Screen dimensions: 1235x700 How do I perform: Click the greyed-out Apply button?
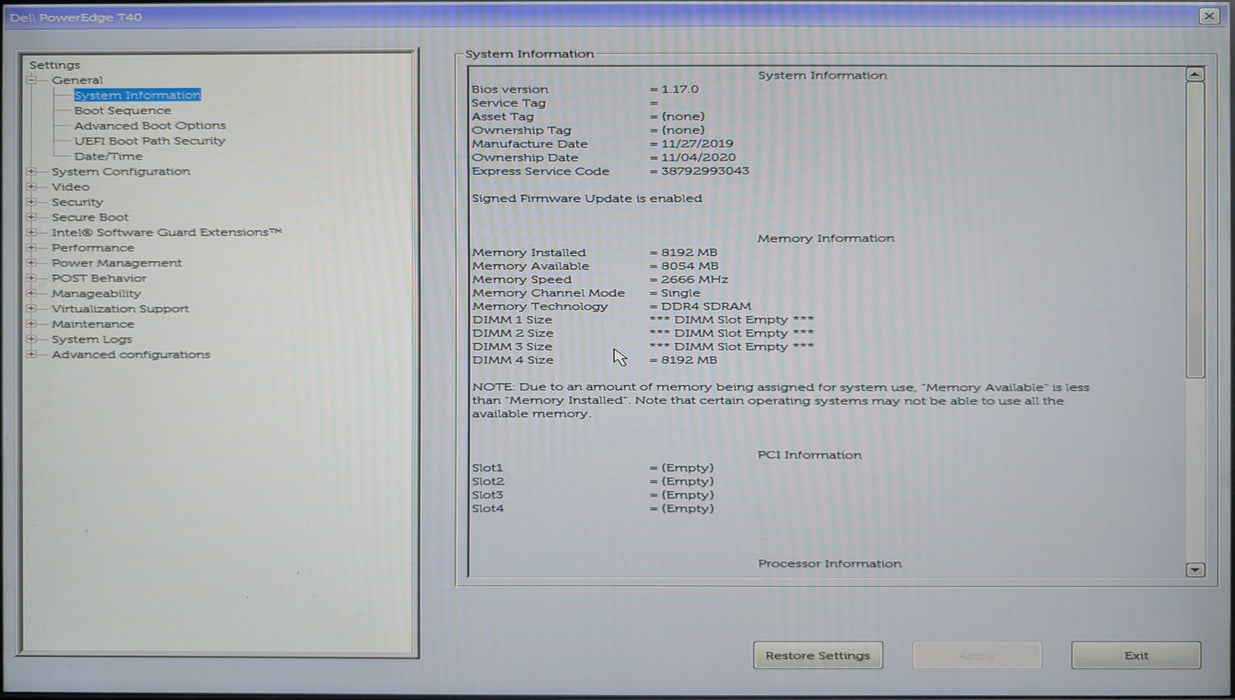(977, 656)
